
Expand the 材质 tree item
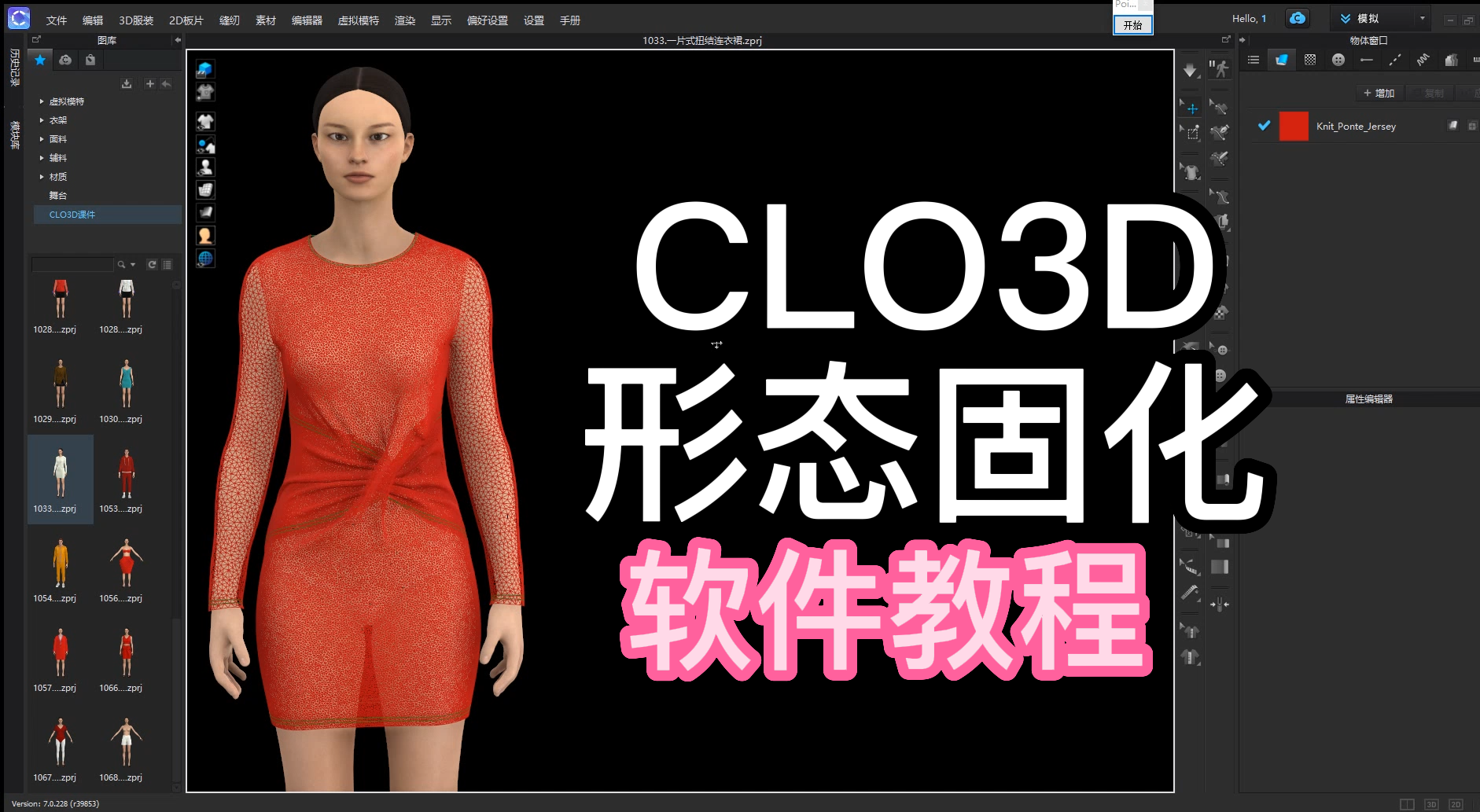(42, 177)
